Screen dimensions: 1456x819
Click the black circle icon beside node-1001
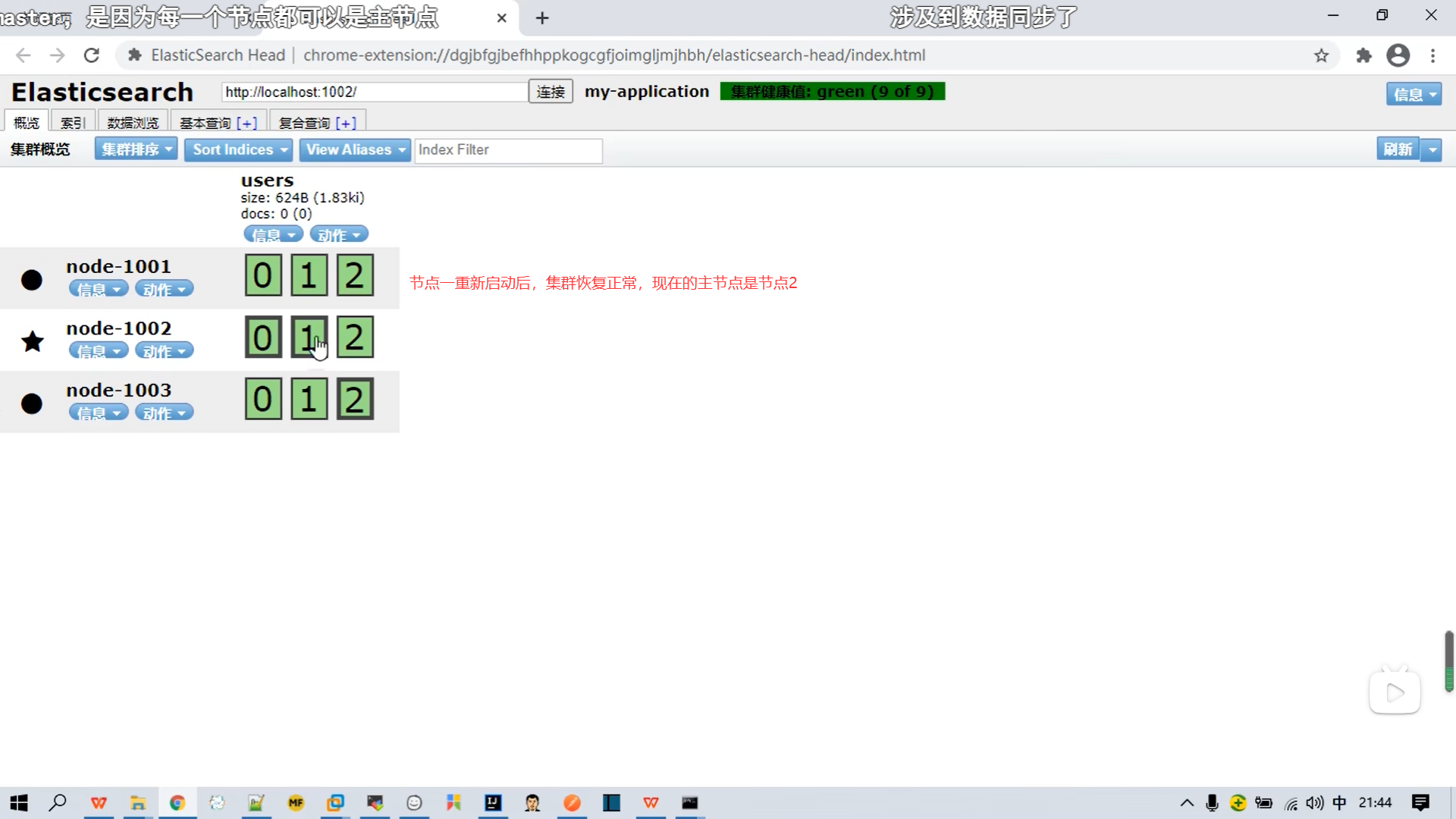click(x=32, y=280)
